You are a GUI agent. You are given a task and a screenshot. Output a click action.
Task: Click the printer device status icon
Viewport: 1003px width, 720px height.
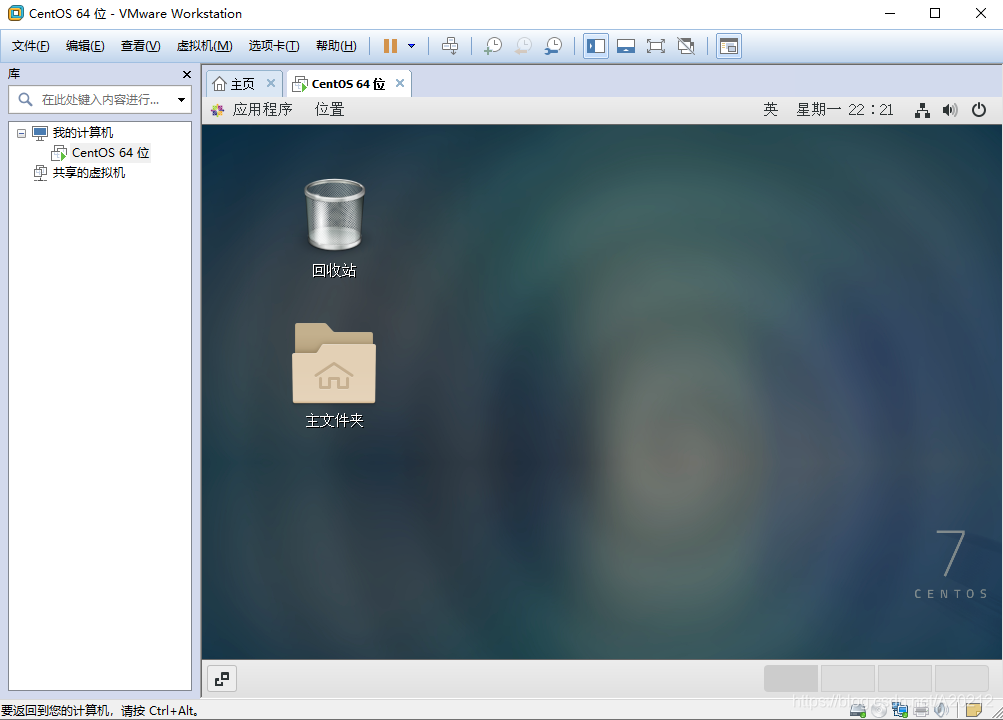921,710
